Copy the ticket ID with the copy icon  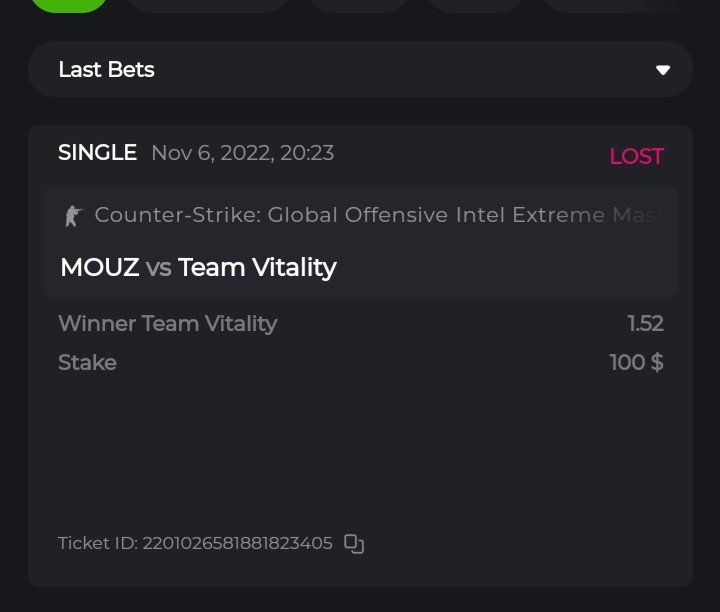[x=354, y=544]
